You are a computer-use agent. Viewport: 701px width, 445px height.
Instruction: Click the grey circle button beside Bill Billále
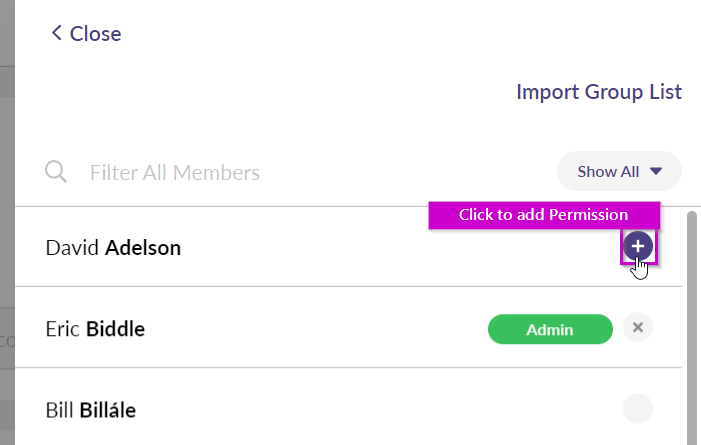tap(638, 408)
